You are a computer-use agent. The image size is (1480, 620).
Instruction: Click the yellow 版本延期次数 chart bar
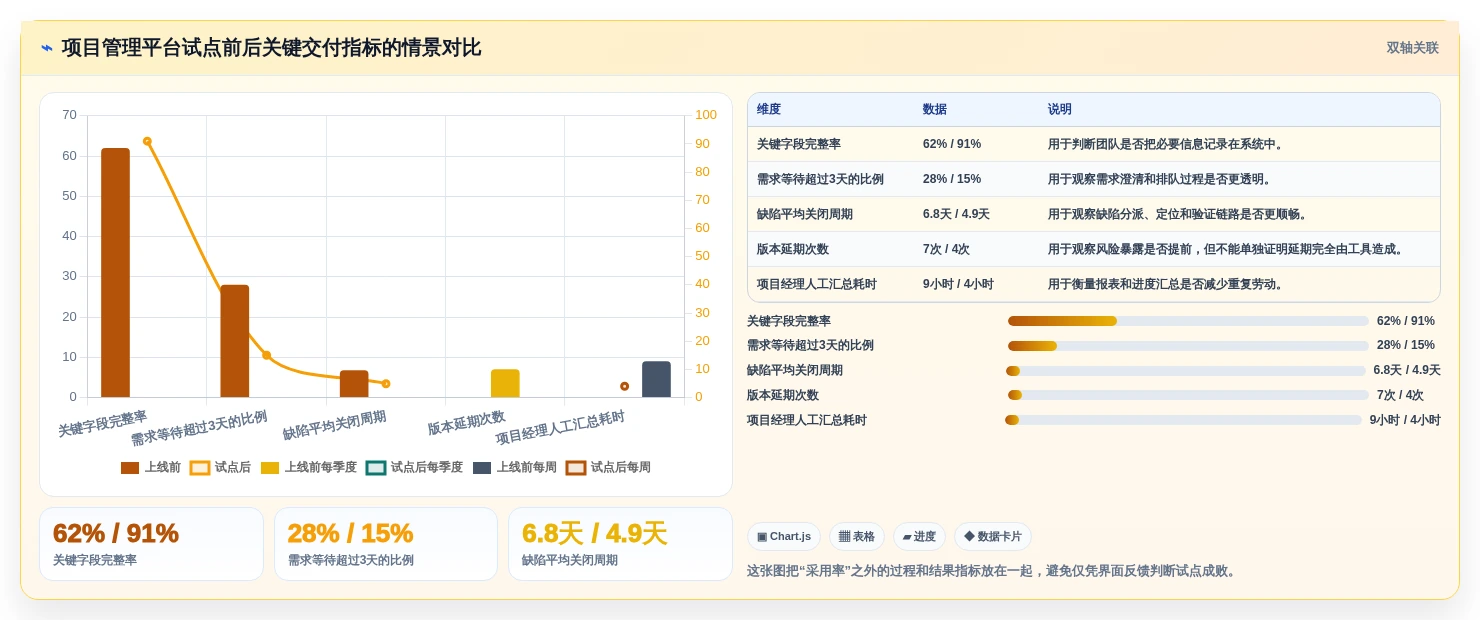505,383
